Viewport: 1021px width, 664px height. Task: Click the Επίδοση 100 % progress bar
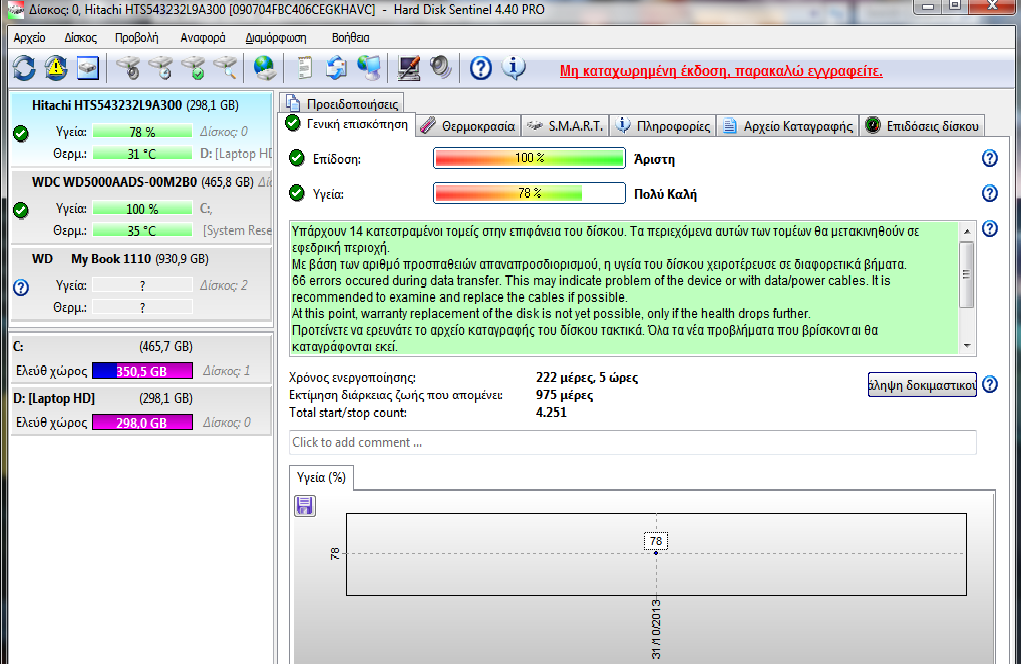[x=529, y=158]
